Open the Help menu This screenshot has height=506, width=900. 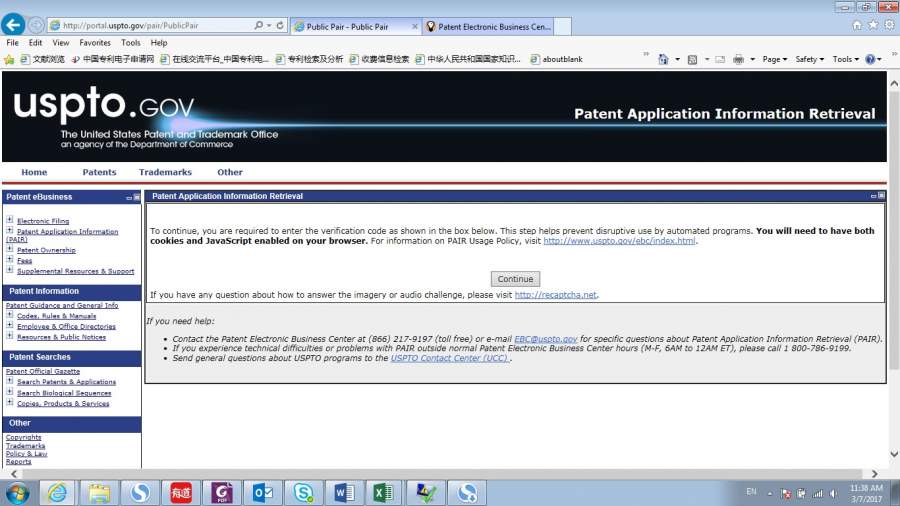click(159, 42)
